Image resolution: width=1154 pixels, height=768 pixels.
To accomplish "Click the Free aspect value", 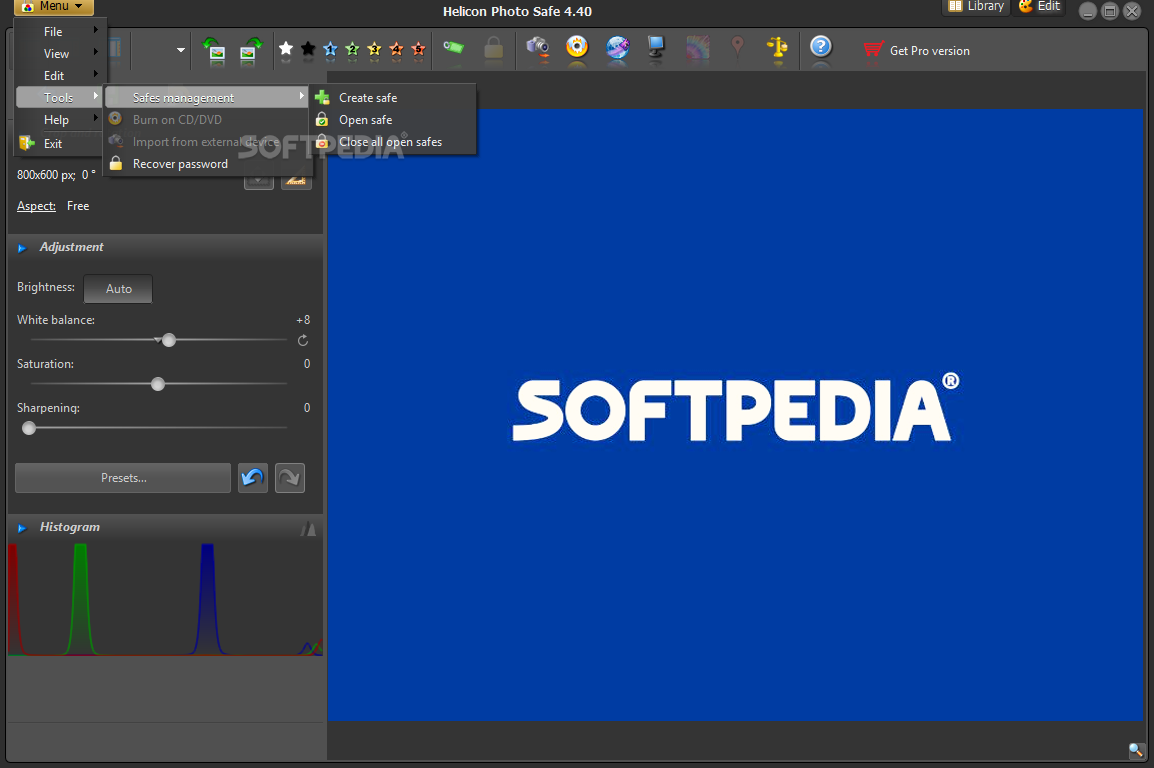I will [78, 206].
